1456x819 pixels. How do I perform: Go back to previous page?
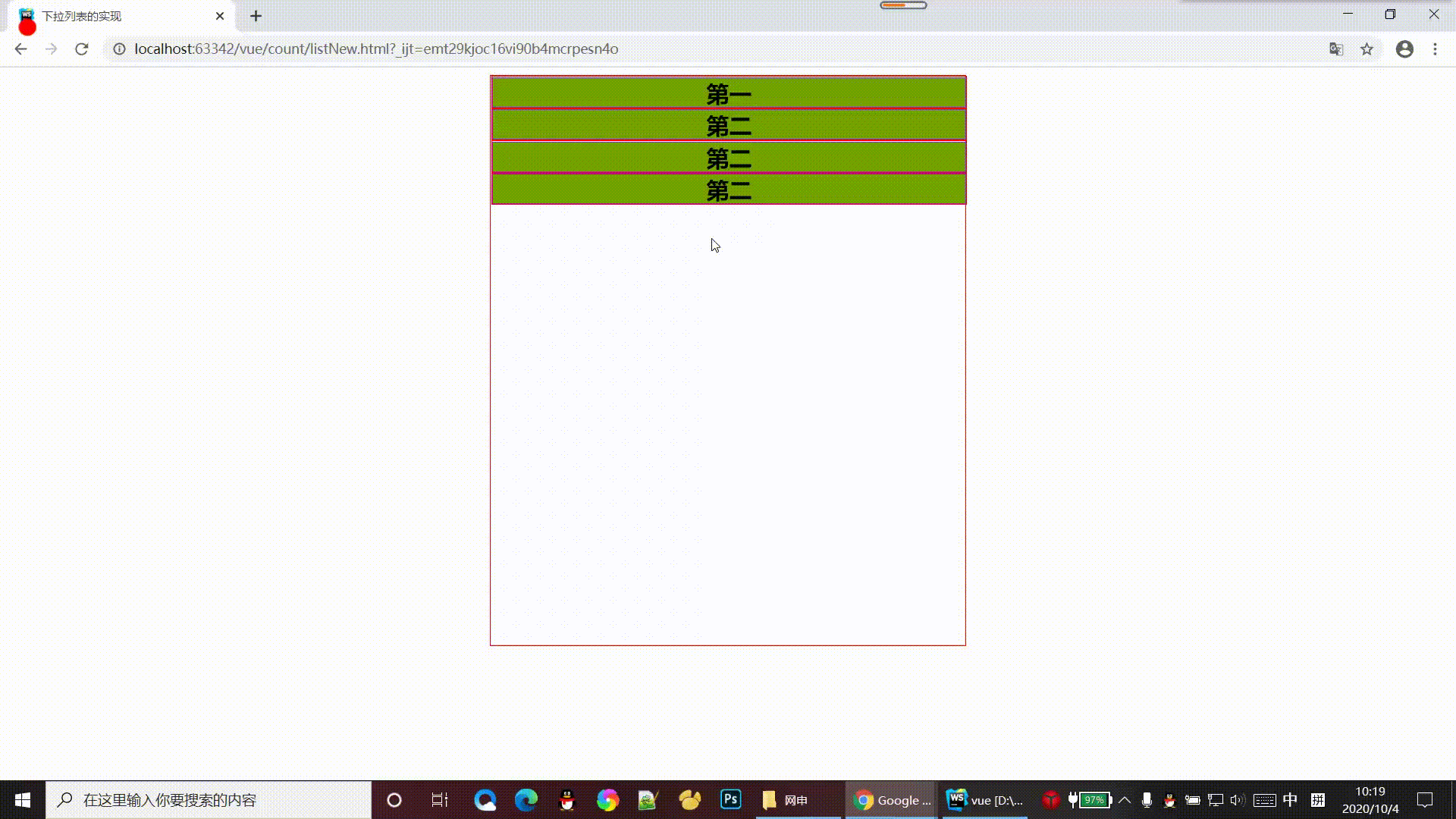pyautogui.click(x=20, y=49)
